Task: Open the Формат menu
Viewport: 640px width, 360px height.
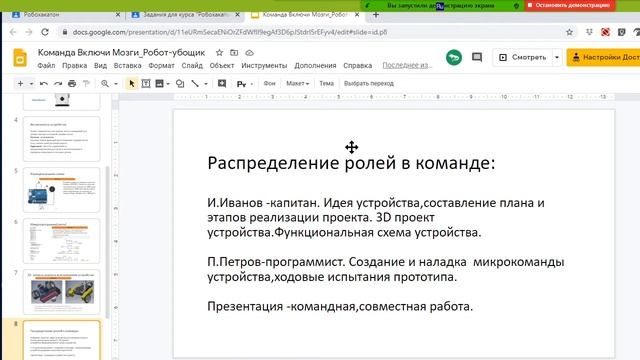Action: tap(161, 65)
